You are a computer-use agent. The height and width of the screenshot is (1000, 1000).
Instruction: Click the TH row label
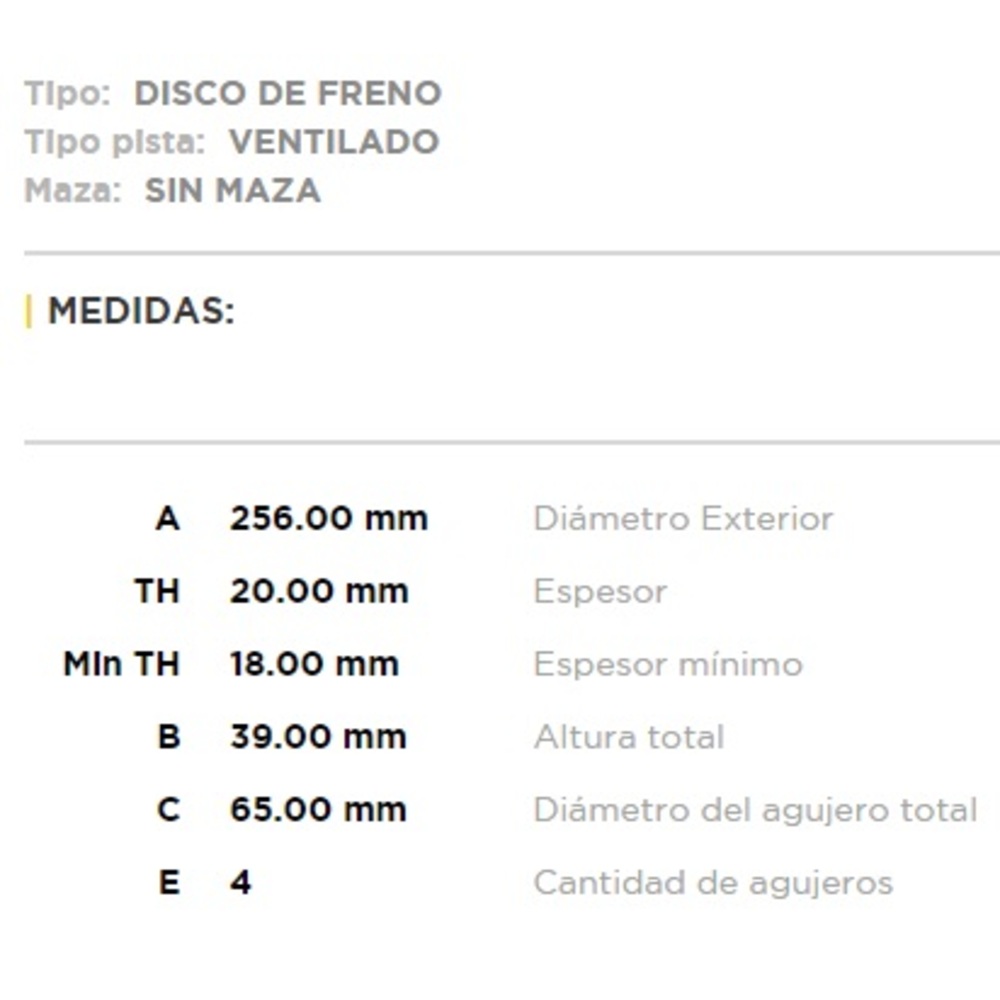(x=157, y=591)
